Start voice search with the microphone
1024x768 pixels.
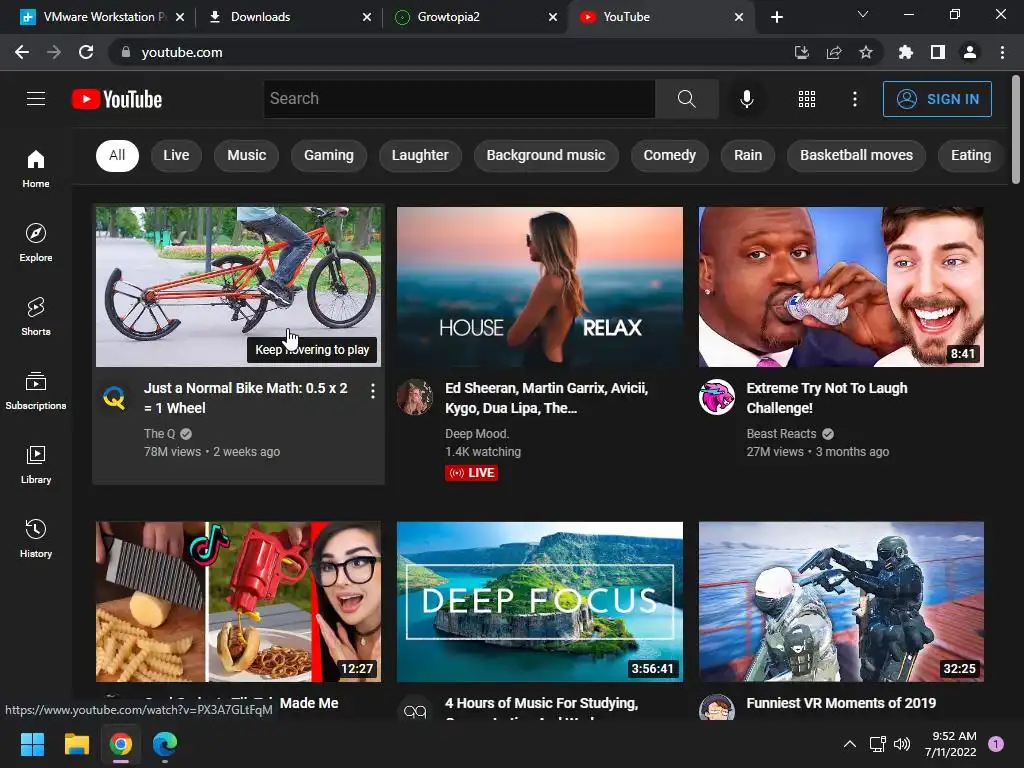click(746, 99)
